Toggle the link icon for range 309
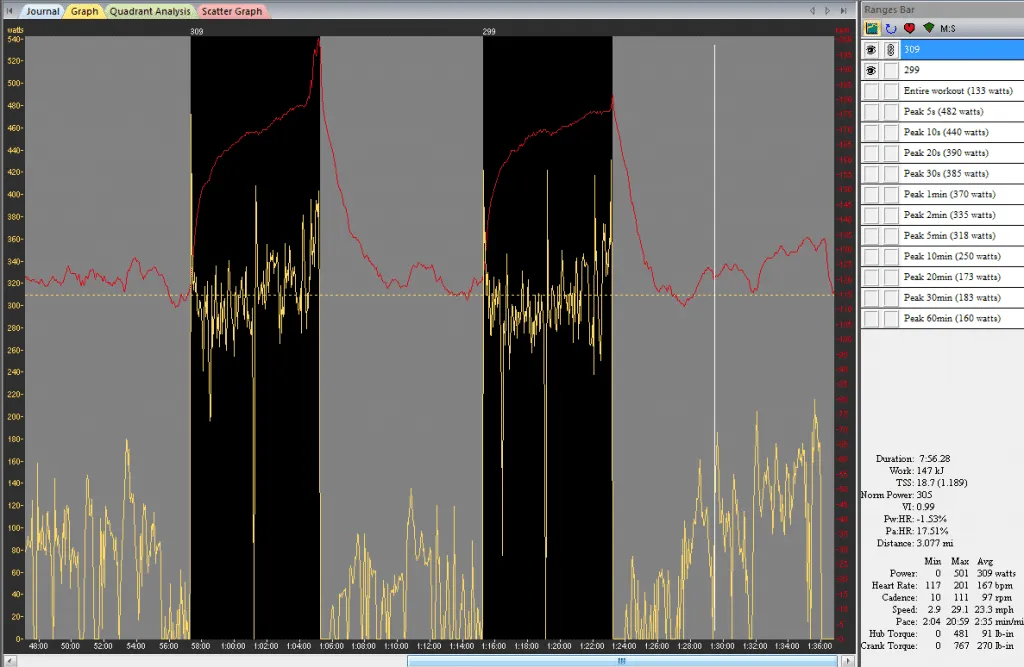Image resolution: width=1024 pixels, height=667 pixels. [891, 50]
